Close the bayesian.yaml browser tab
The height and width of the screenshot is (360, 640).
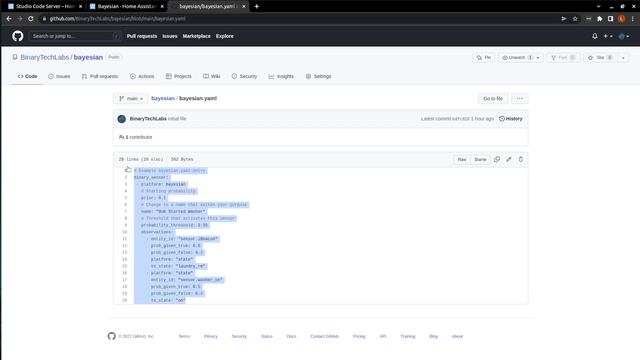point(244,6)
